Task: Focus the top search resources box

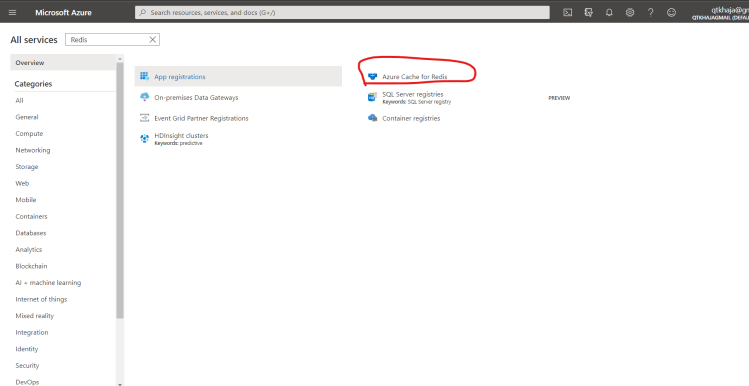Action: point(342,12)
